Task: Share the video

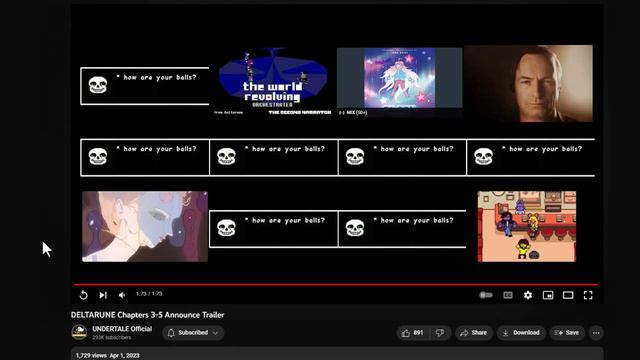Action: point(473,333)
